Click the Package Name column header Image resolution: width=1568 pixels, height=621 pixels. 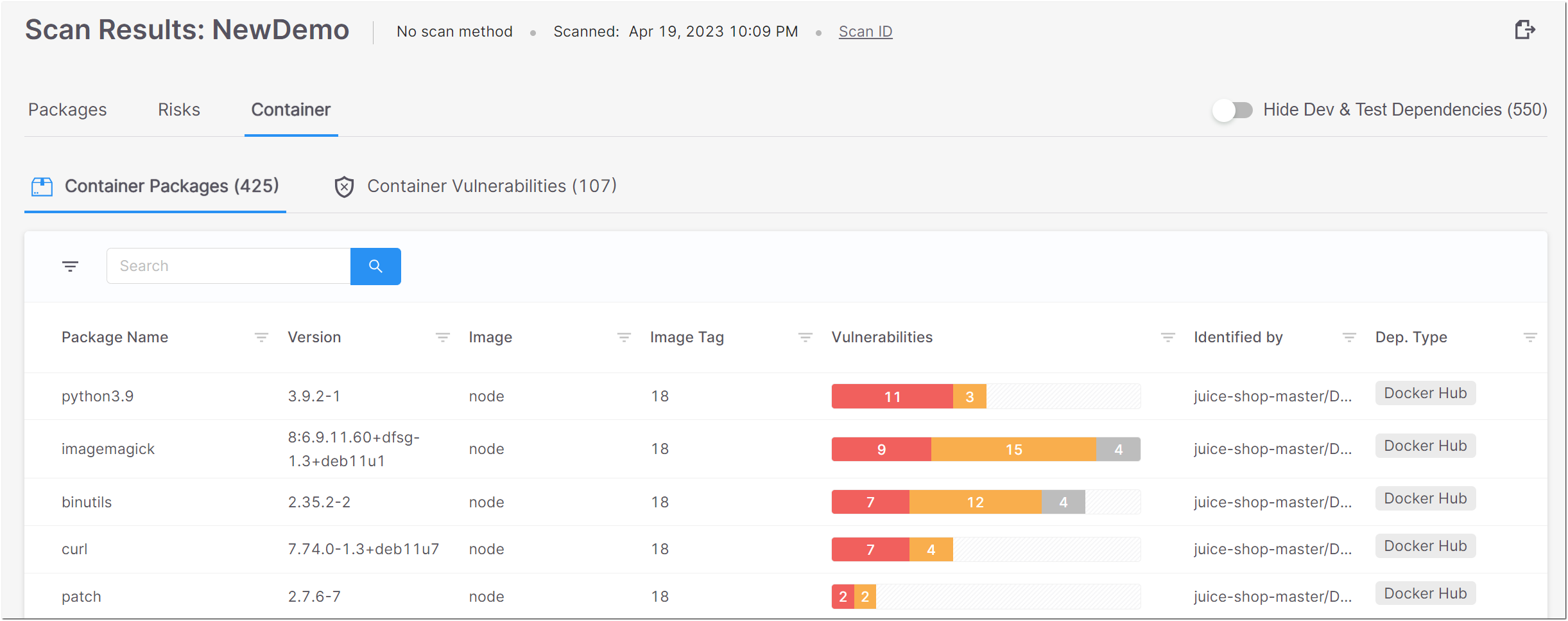pos(115,337)
